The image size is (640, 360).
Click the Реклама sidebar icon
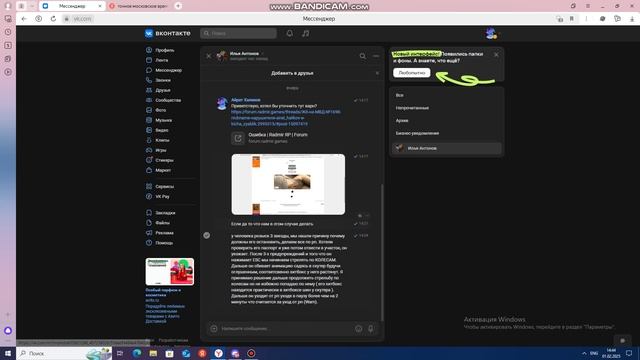tap(149, 233)
